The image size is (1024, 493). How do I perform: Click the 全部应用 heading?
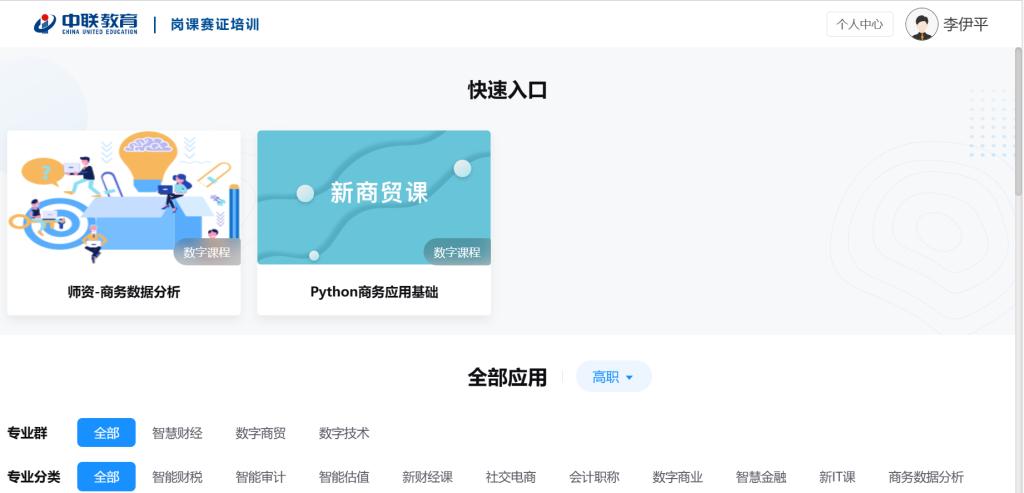[507, 377]
